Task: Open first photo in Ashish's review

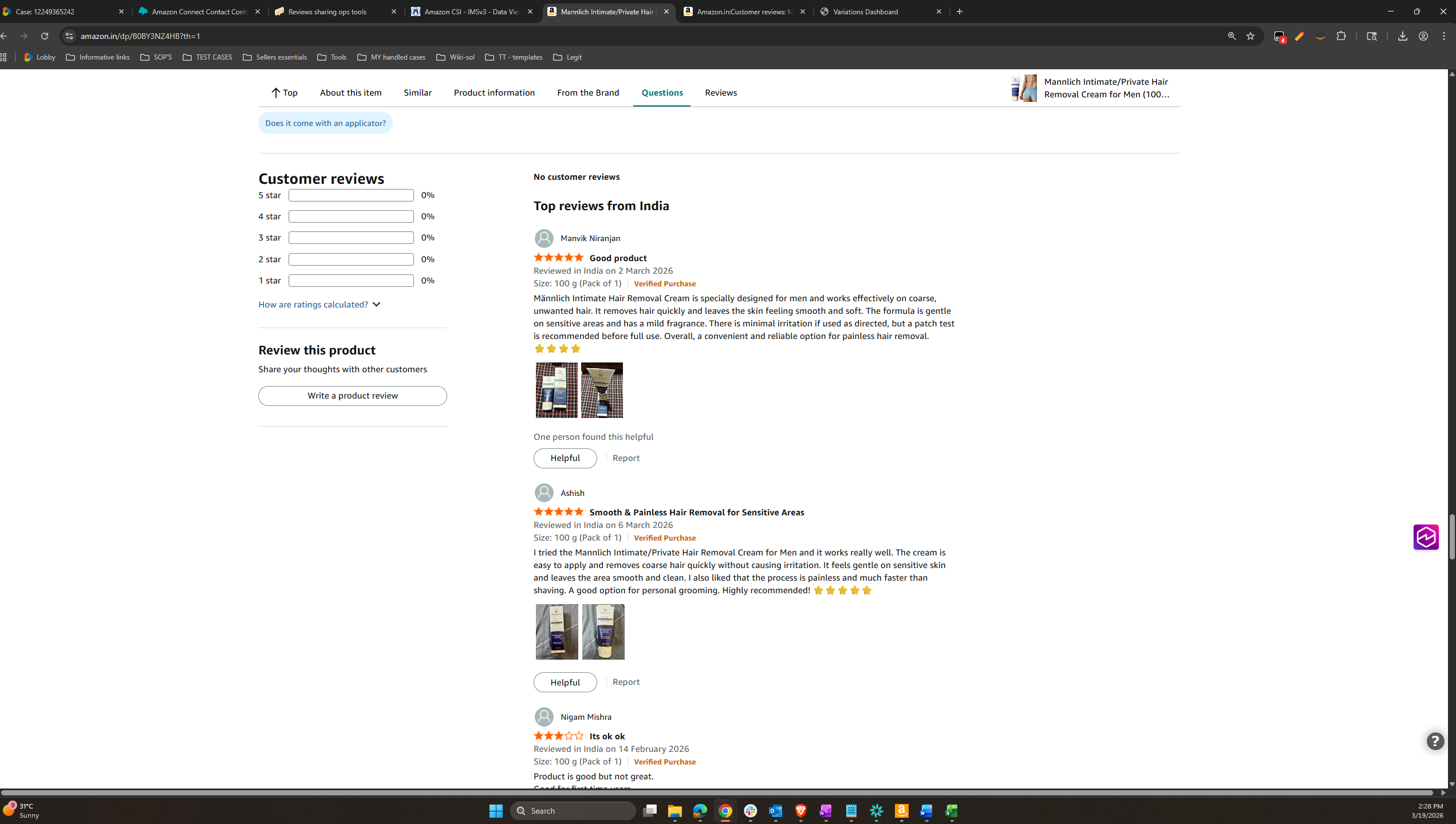Action: pyautogui.click(x=557, y=632)
